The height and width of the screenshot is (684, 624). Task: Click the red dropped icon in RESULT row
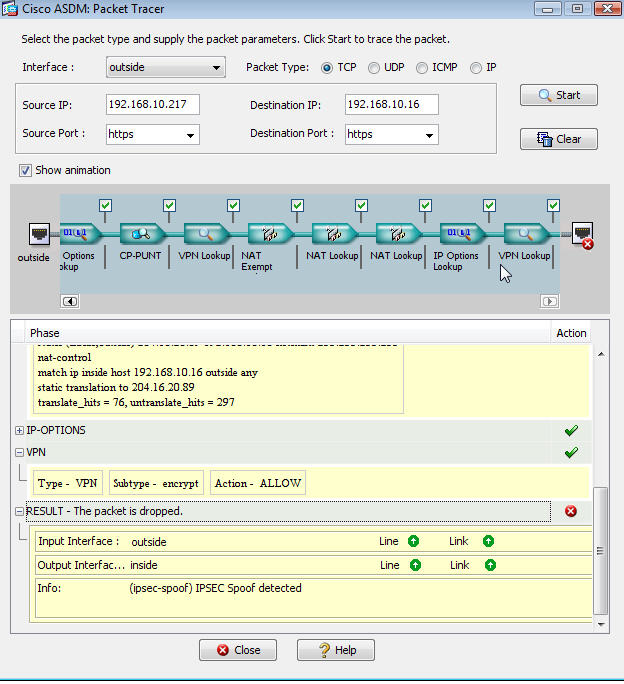571,511
